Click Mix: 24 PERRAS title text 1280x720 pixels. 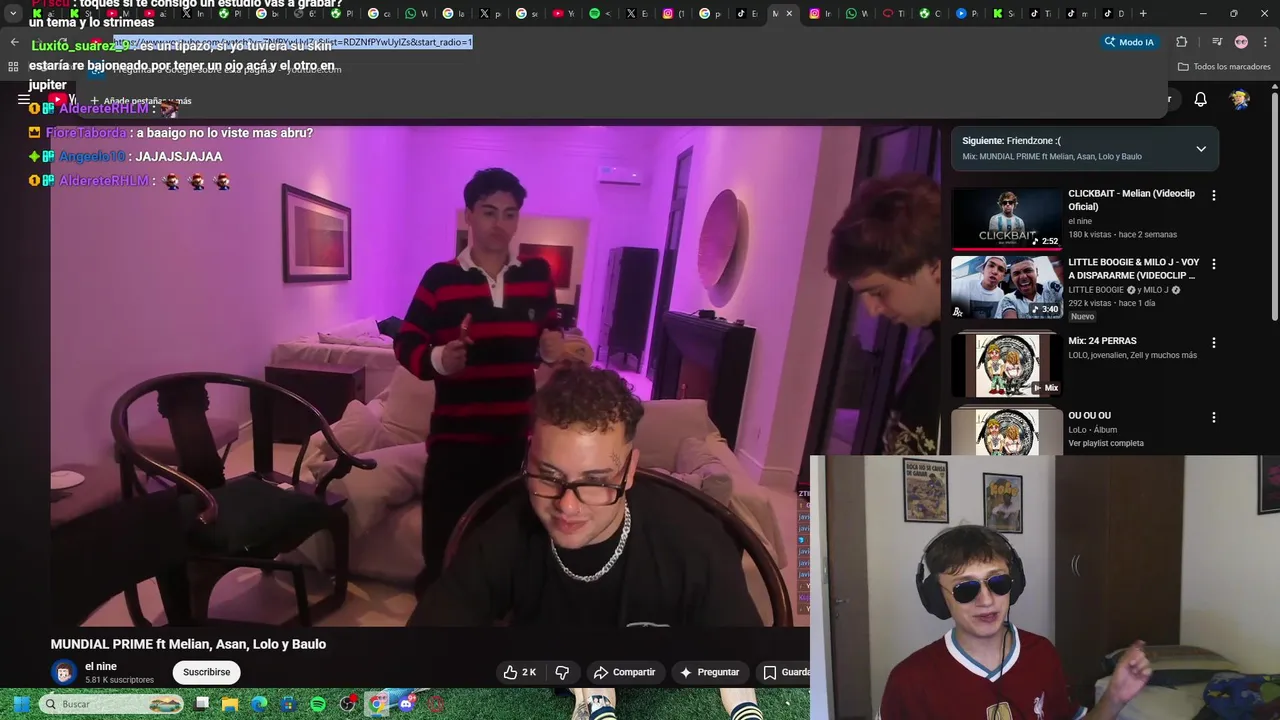click(x=1102, y=341)
